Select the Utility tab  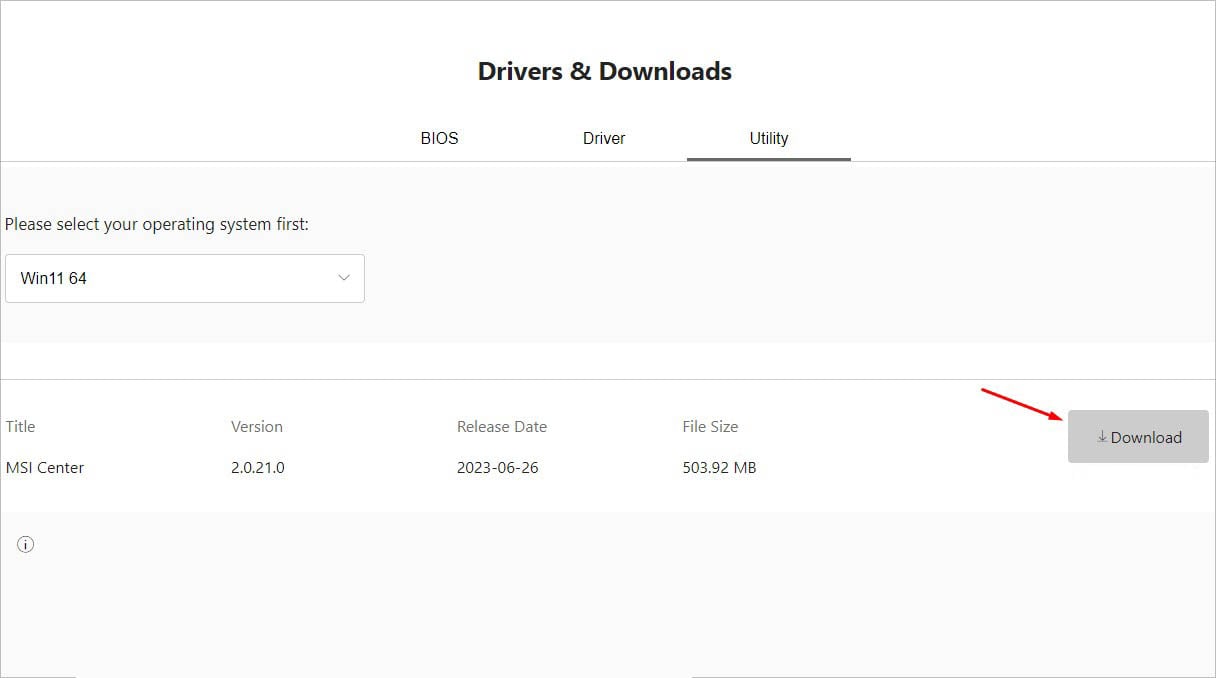tap(769, 138)
